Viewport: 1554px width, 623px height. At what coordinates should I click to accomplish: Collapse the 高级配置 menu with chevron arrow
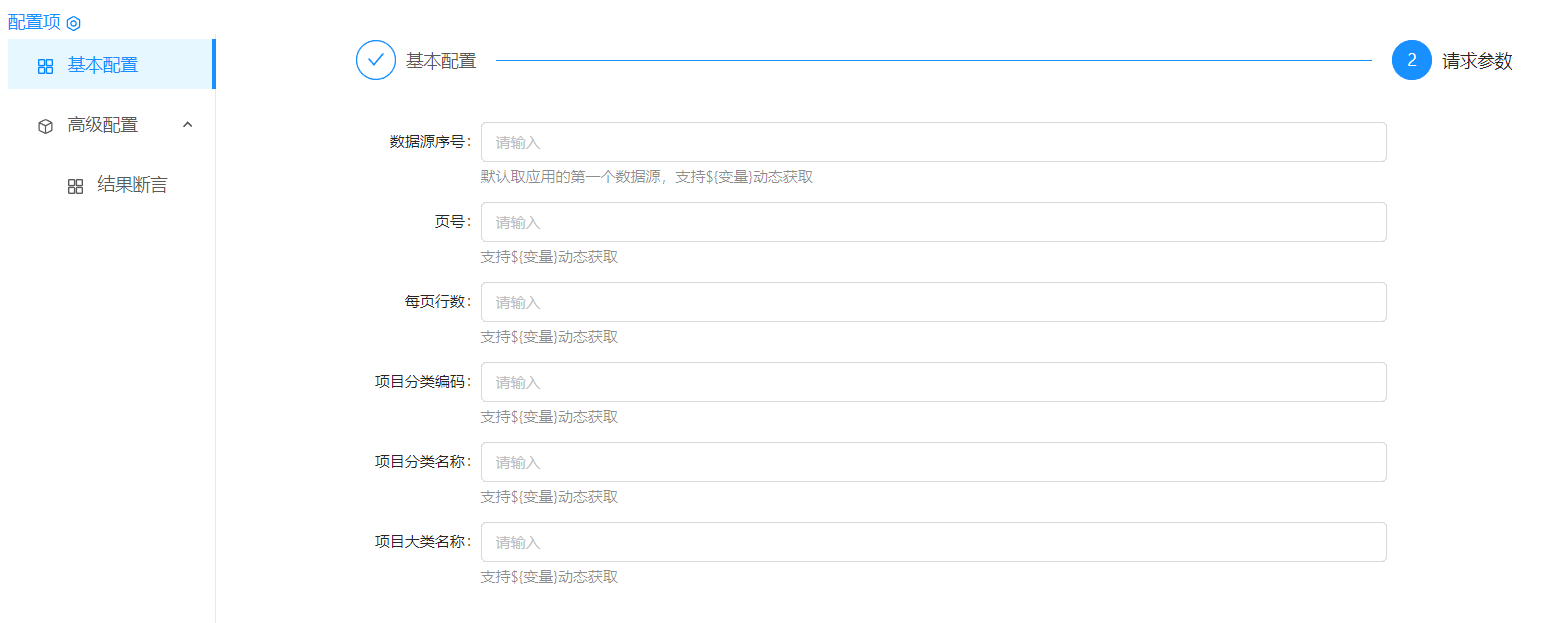[x=187, y=125]
